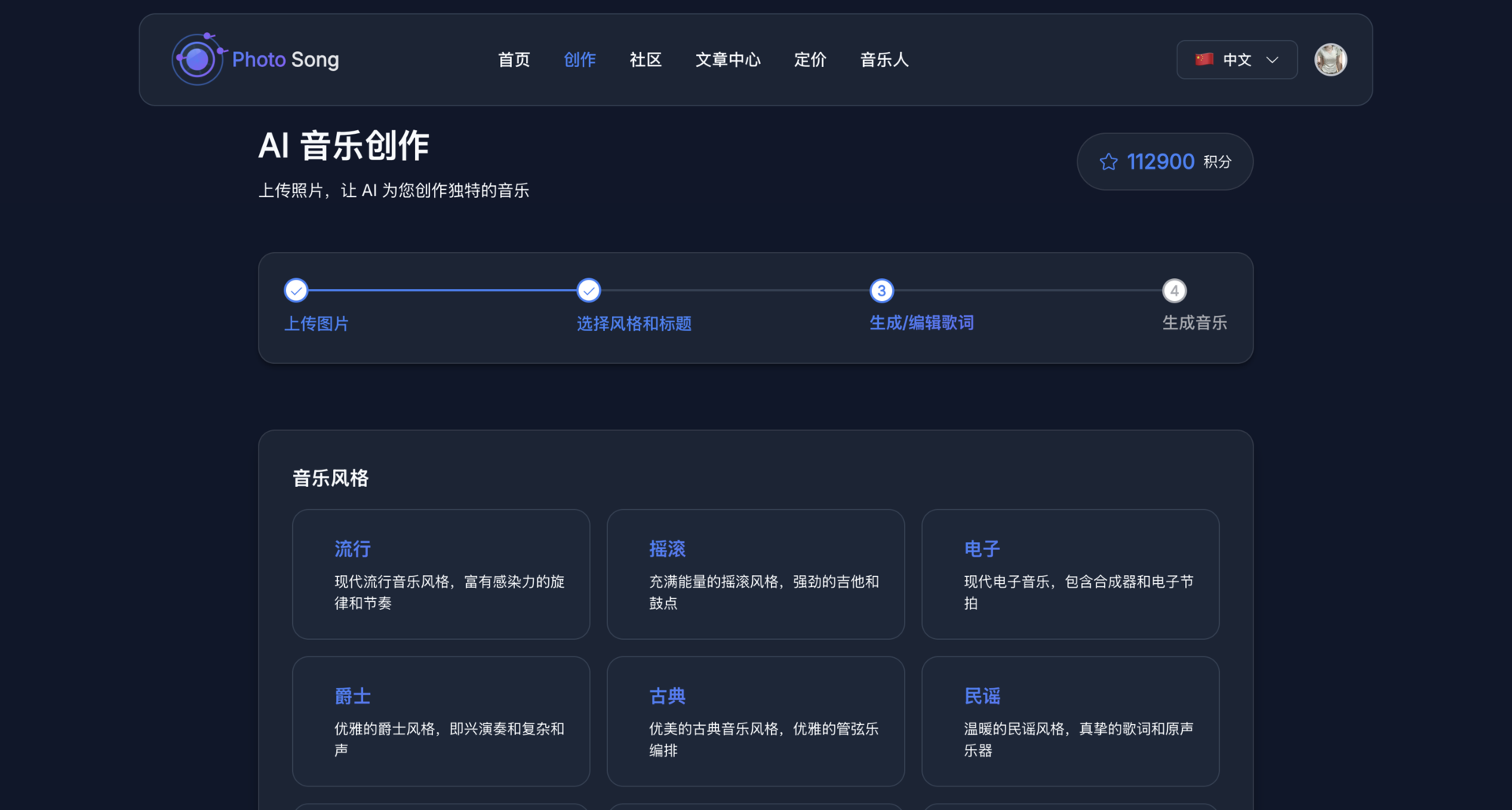The width and height of the screenshot is (1512, 810).
Task: Open the 音乐人 page link
Action: tap(884, 60)
